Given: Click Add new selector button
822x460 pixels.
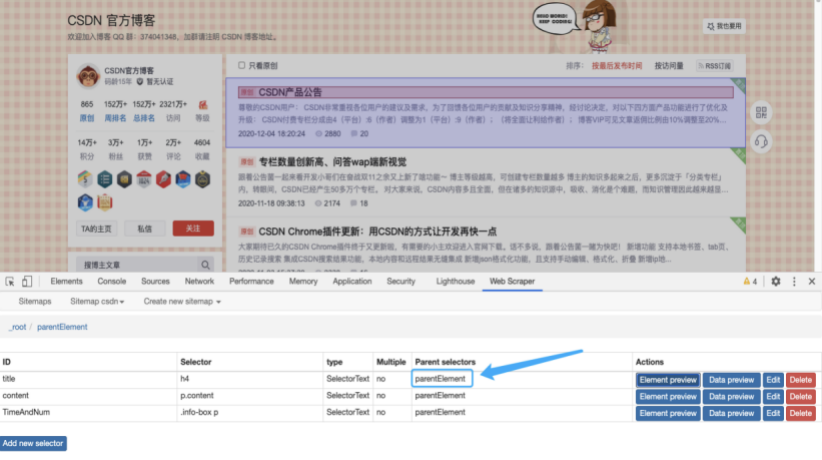Looking at the screenshot, I should pyautogui.click(x=34, y=443).
